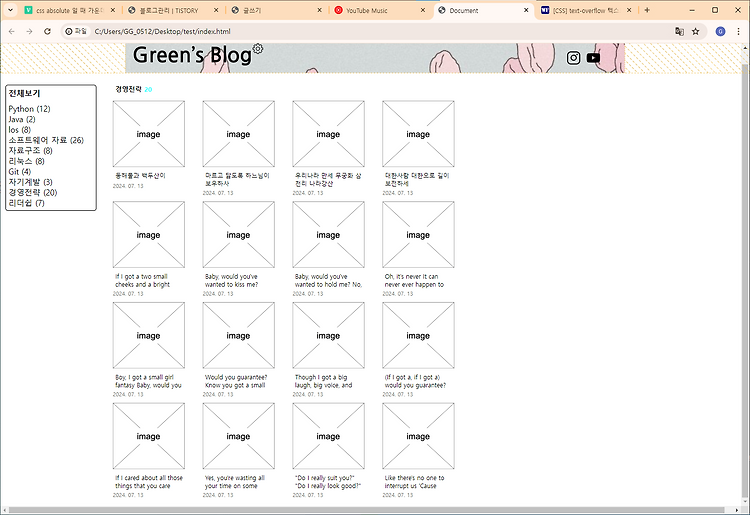Close the css absolute tab

click(113, 10)
